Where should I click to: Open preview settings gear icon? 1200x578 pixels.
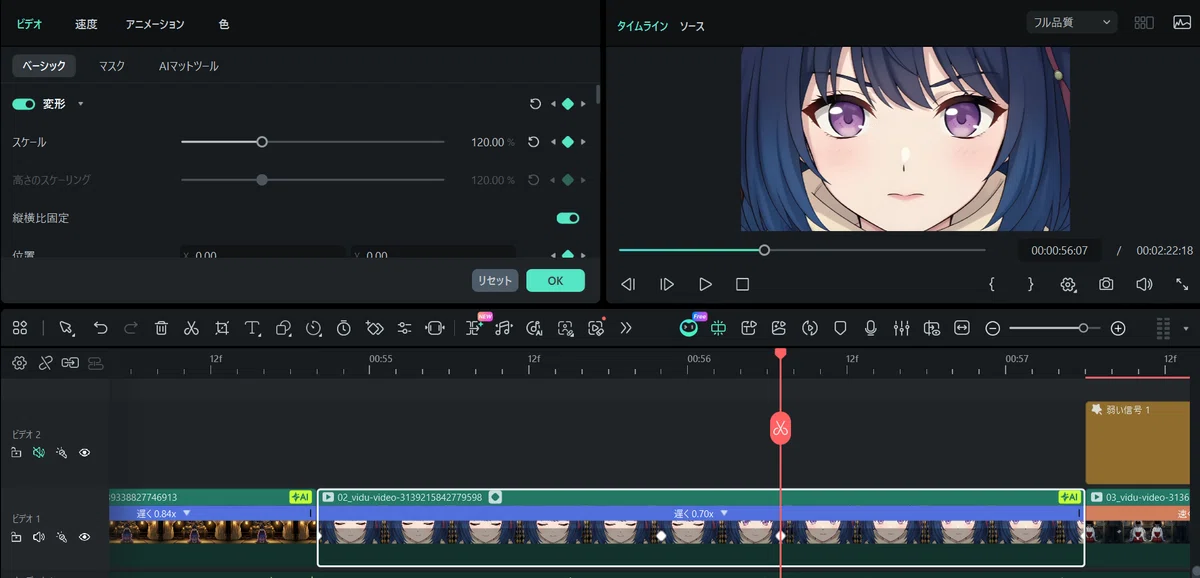[x=1068, y=284]
